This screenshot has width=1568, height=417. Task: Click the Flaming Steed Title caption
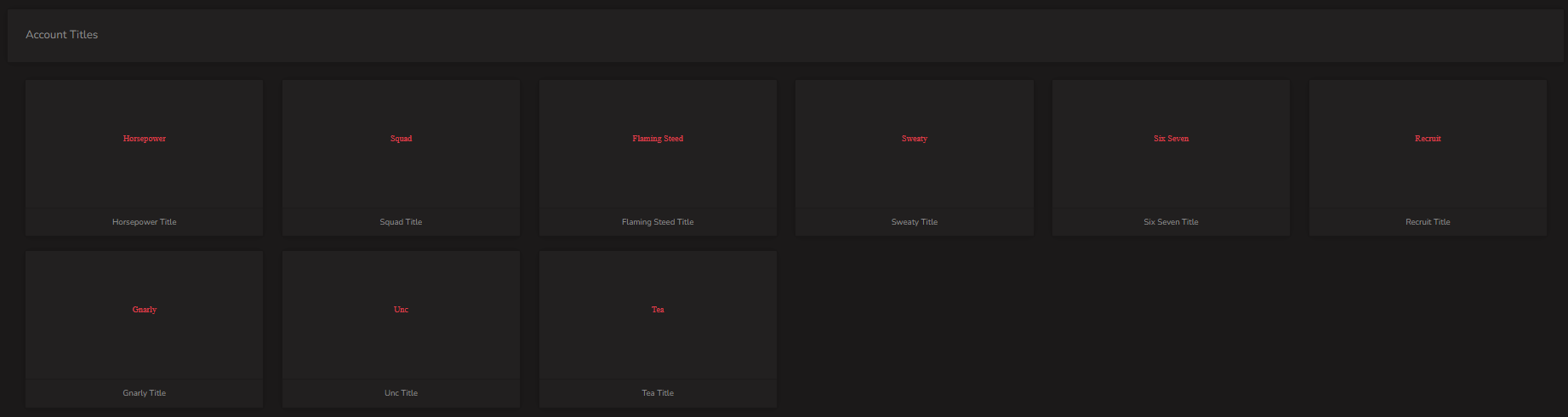pyautogui.click(x=658, y=222)
